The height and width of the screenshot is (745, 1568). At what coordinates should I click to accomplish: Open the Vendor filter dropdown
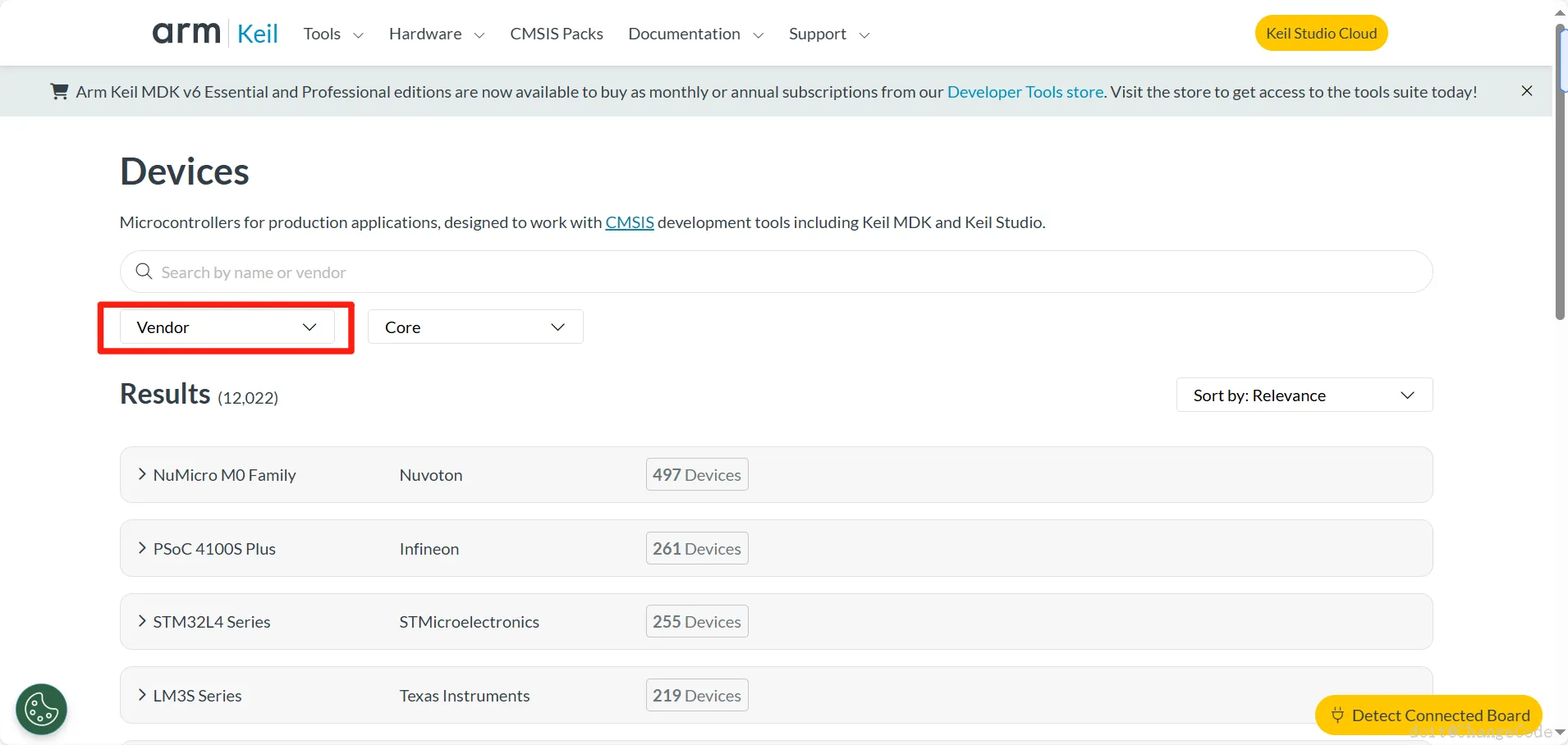pyautogui.click(x=227, y=327)
